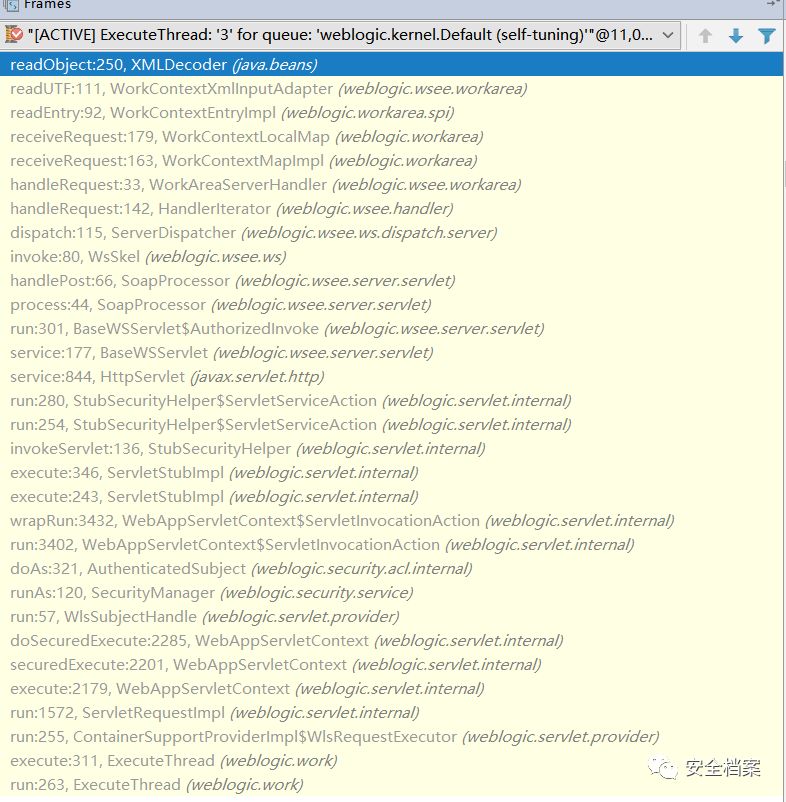This screenshot has width=786, height=802.
Task: Click the Frames panel icon
Action: click(x=10, y=5)
